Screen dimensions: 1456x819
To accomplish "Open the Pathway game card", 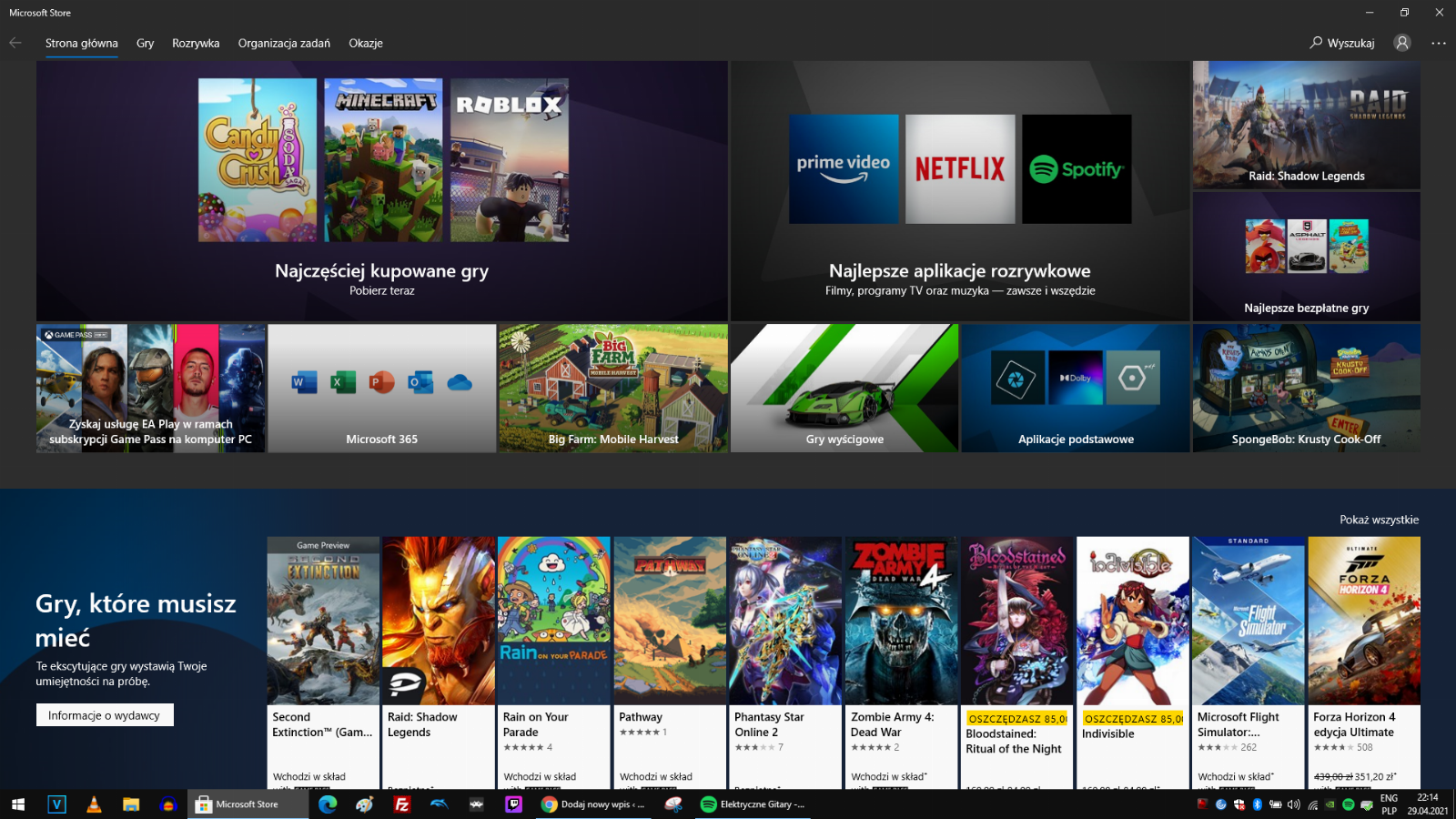I will [x=670, y=662].
